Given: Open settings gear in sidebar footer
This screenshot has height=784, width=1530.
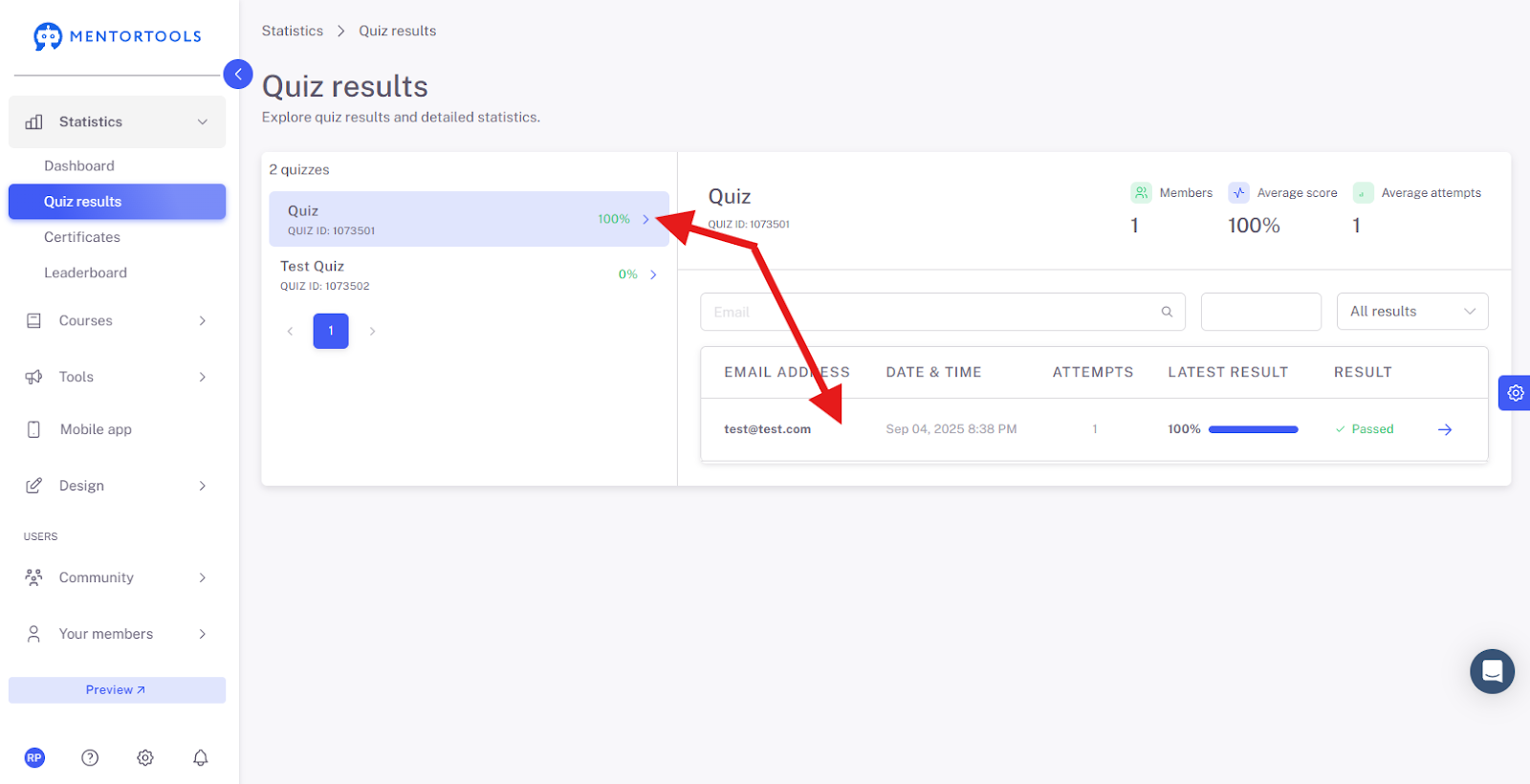Looking at the screenshot, I should [145, 757].
